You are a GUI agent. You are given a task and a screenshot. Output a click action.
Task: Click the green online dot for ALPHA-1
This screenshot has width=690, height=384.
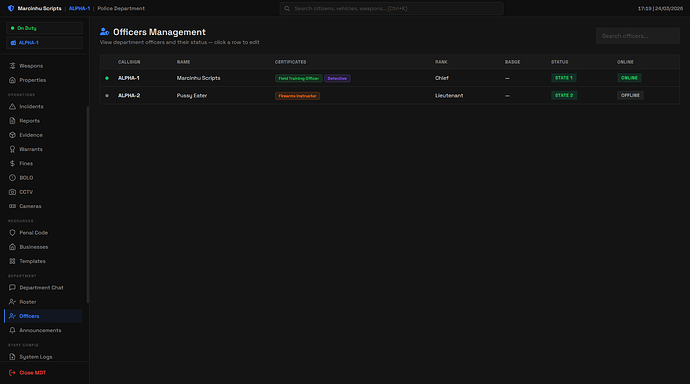coord(107,78)
